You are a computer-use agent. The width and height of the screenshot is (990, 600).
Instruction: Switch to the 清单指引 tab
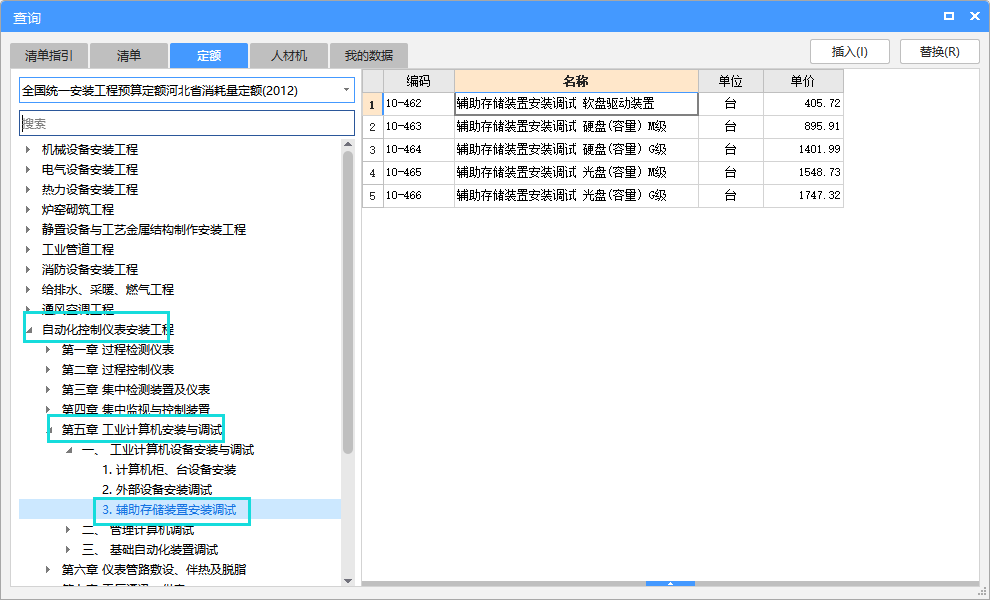(x=49, y=56)
